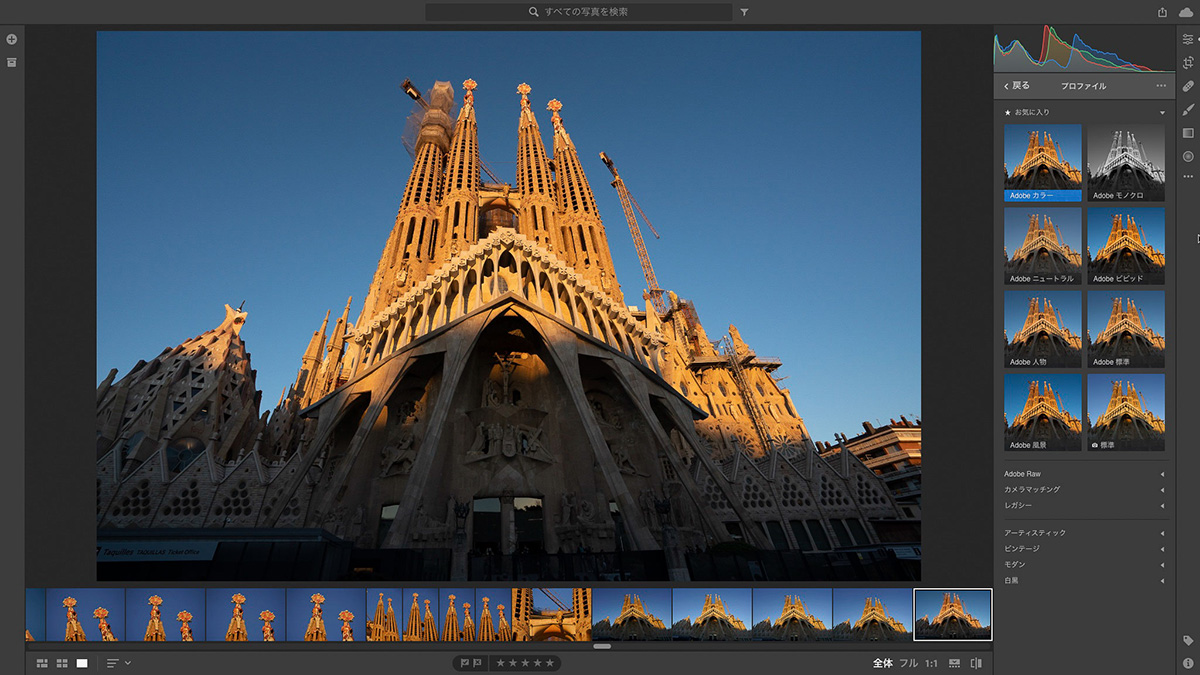This screenshot has height=675, width=1200.
Task: Expand the Adobe Raw profile group
Action: 1162,474
